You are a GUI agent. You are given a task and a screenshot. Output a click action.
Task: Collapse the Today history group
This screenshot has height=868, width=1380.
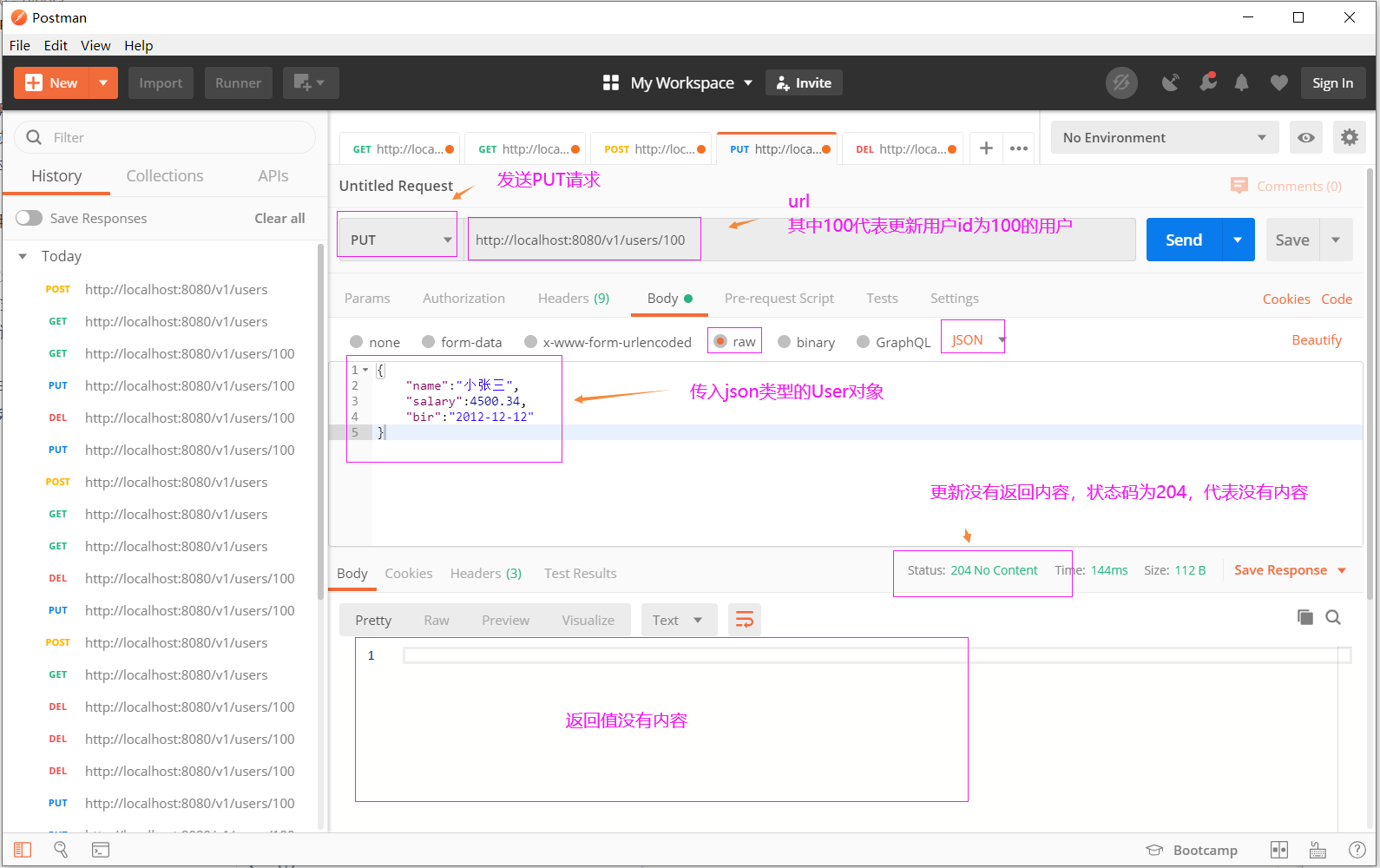click(x=23, y=256)
